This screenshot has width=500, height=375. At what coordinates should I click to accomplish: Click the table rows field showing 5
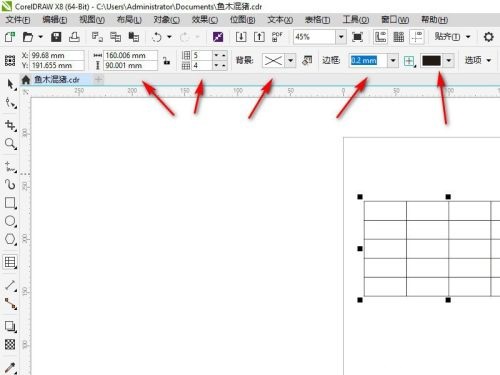[202, 55]
